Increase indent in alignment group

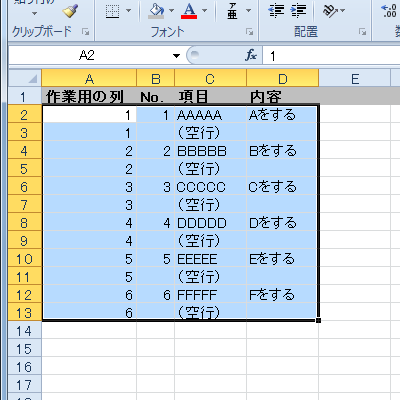pyautogui.click(x=298, y=11)
